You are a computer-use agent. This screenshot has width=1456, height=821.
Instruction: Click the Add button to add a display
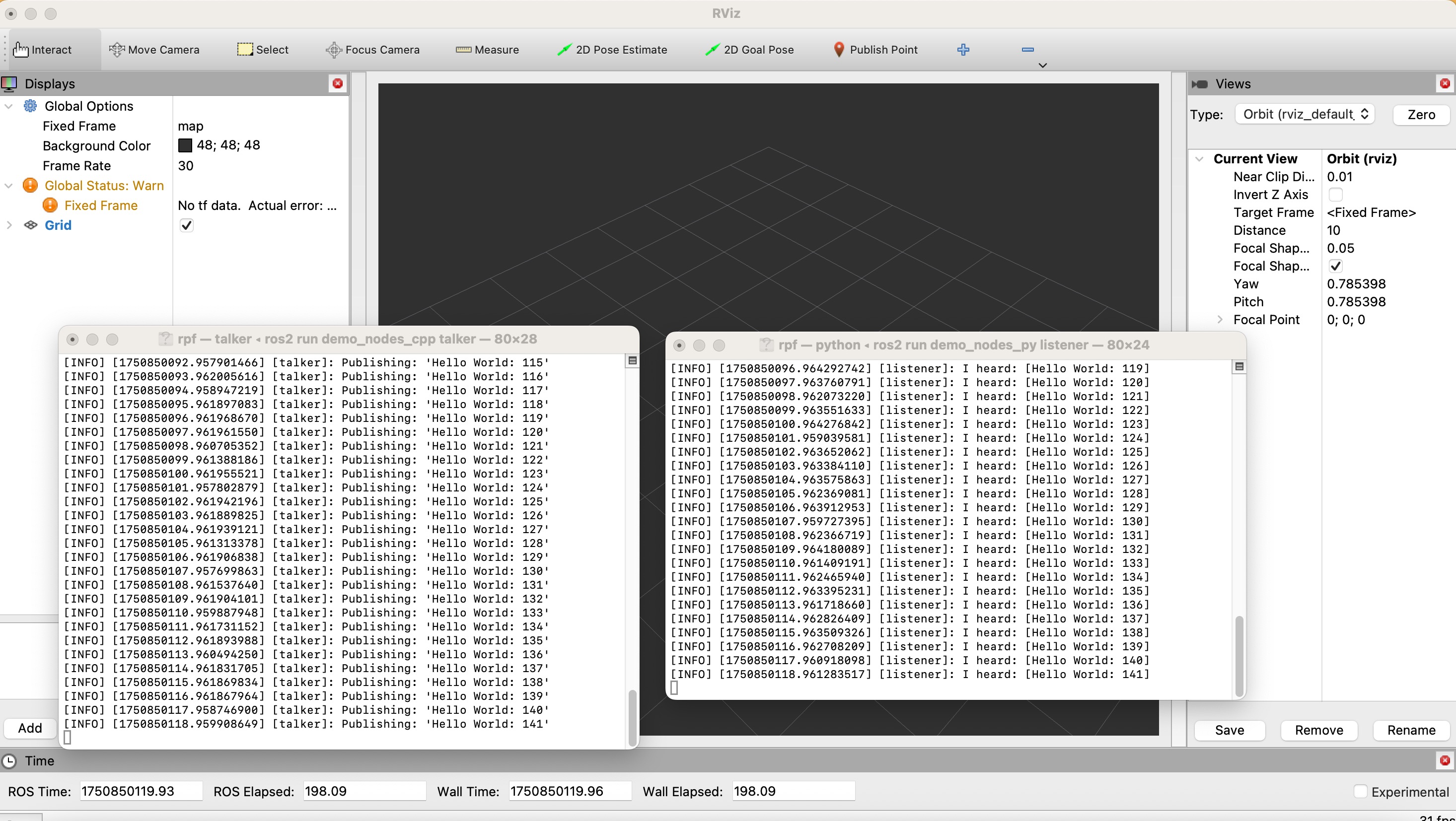pyautogui.click(x=29, y=728)
